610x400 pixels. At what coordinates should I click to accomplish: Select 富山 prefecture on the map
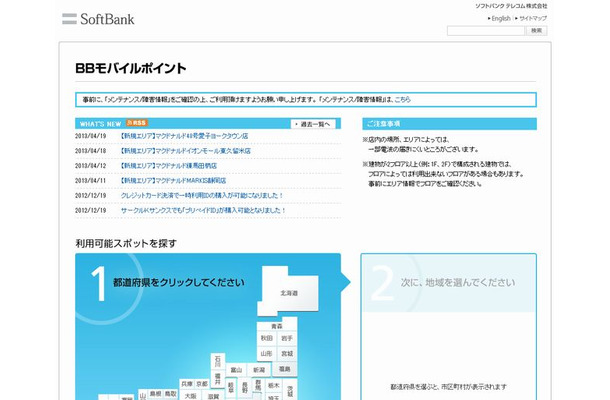pos(236,370)
